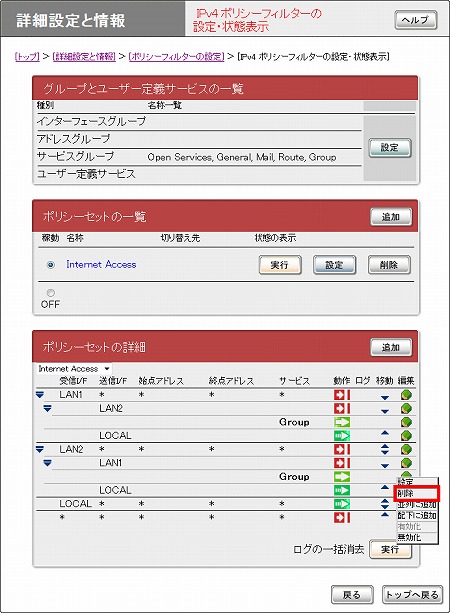450x613 pixels.
Task: Click the reject icon in the last all-asterisk row
Action: [x=342, y=518]
